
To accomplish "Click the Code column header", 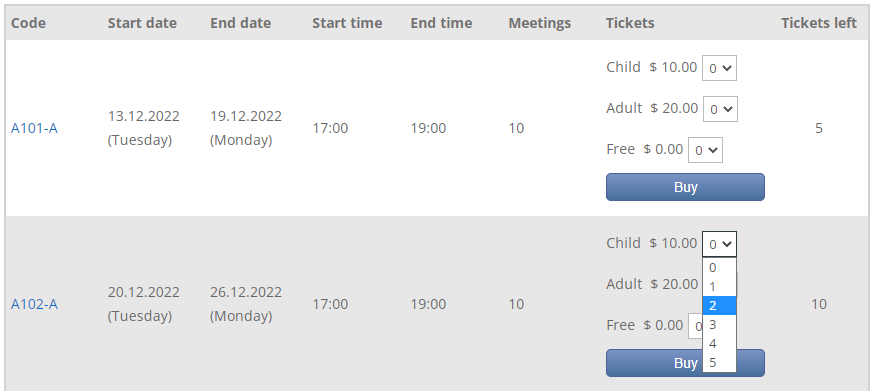I will pyautogui.click(x=28, y=23).
